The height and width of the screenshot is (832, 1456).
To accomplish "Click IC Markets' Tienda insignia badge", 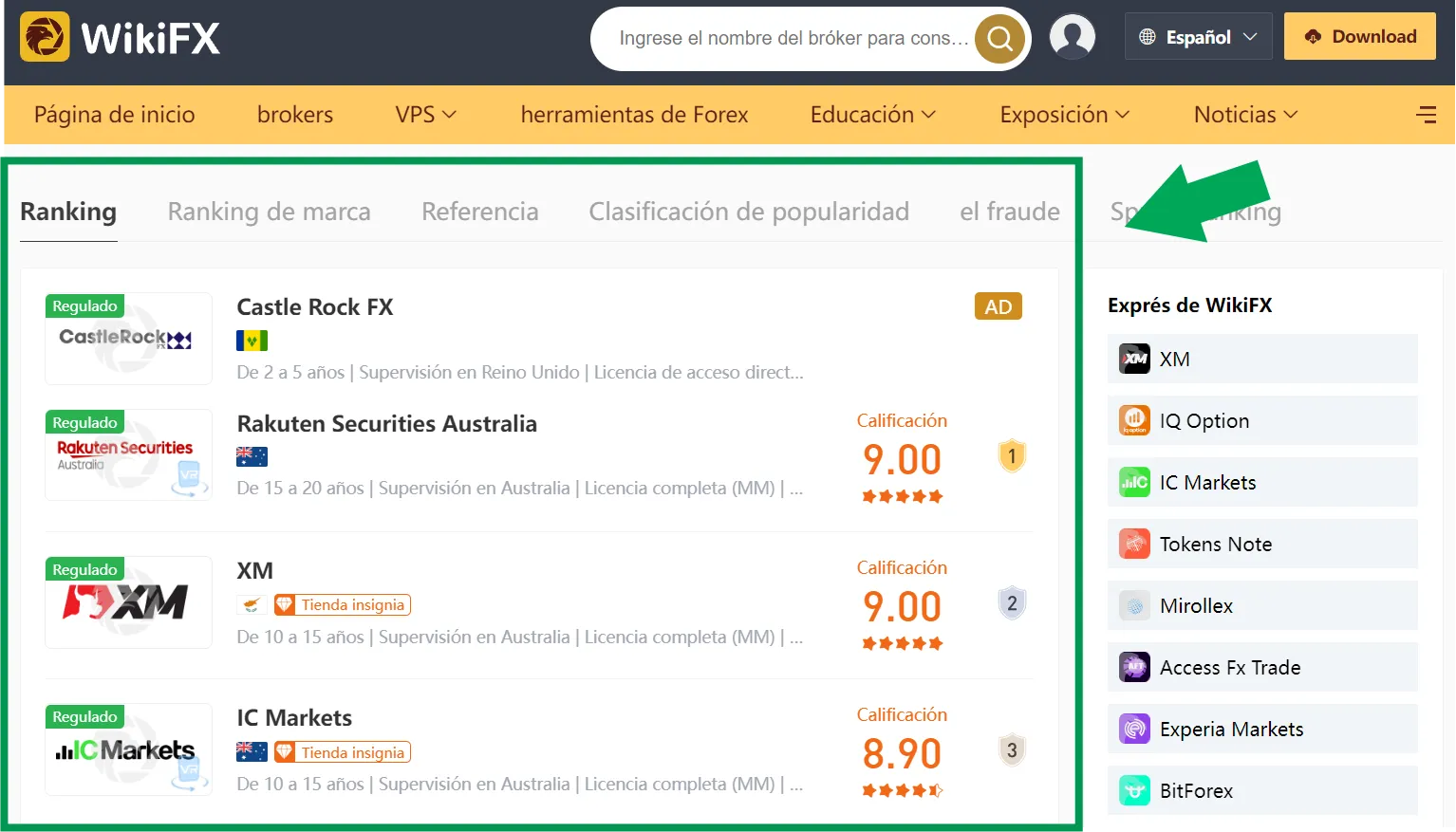I will coord(343,752).
